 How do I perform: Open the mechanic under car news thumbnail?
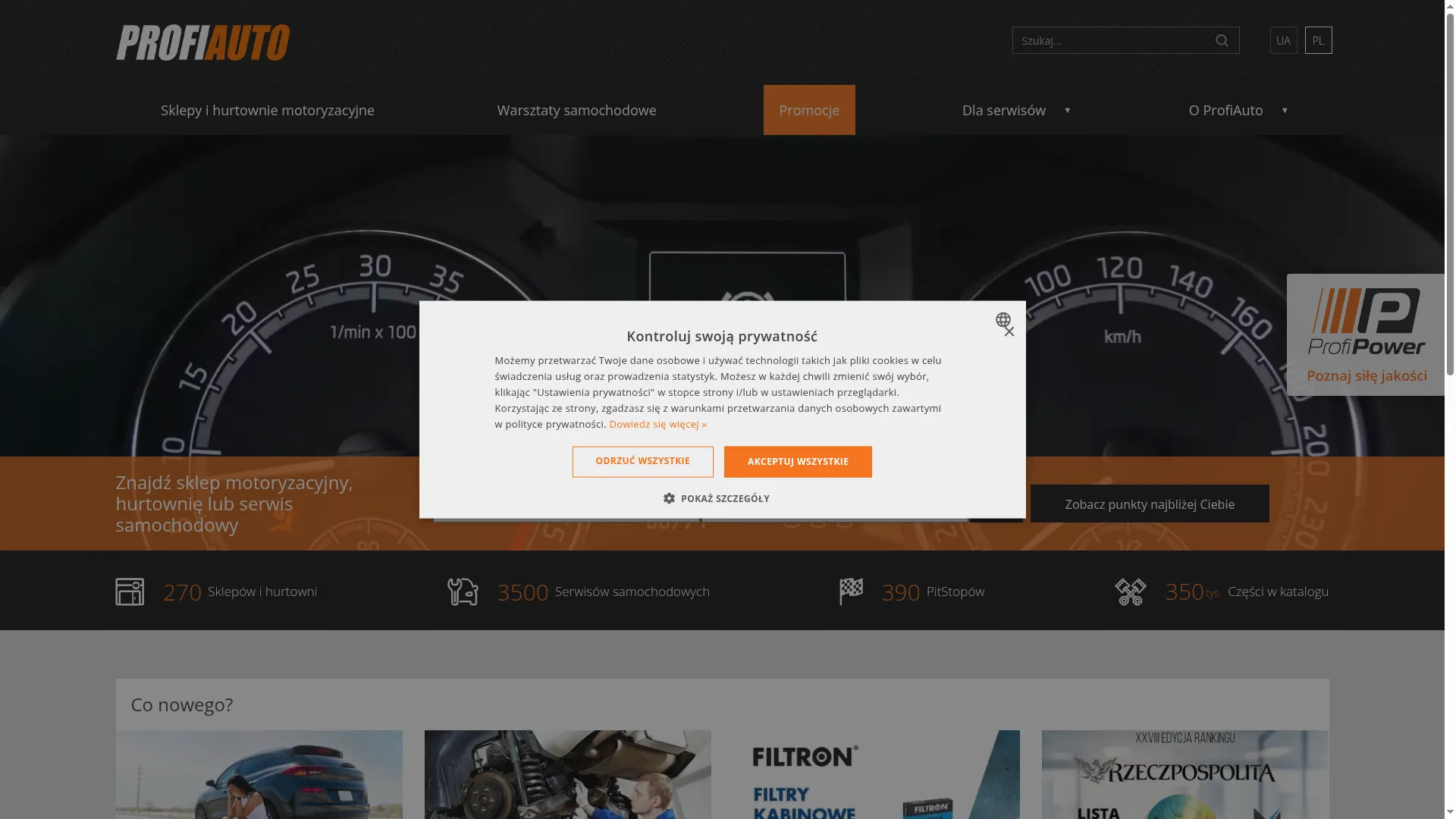[568, 774]
